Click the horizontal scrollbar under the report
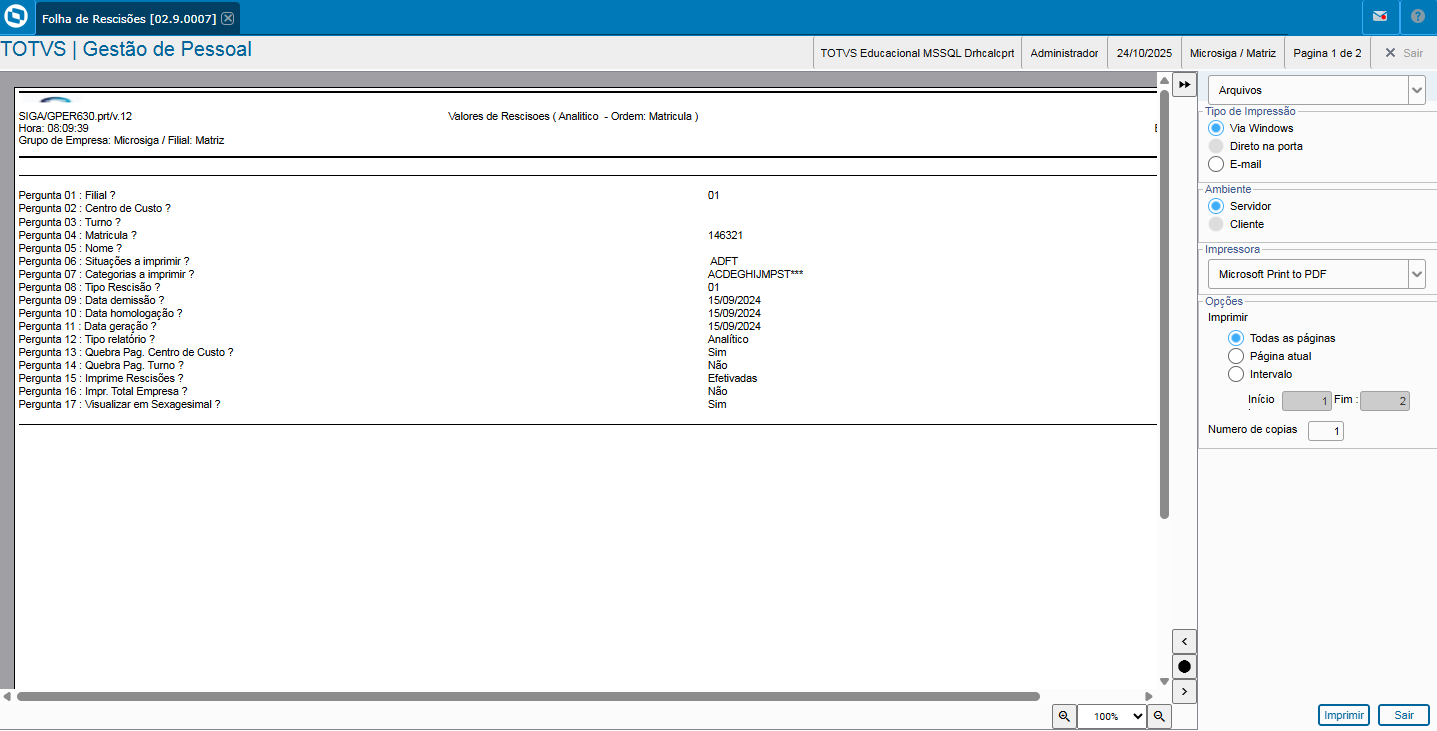Screen dimensions: 1437x731 (528, 696)
